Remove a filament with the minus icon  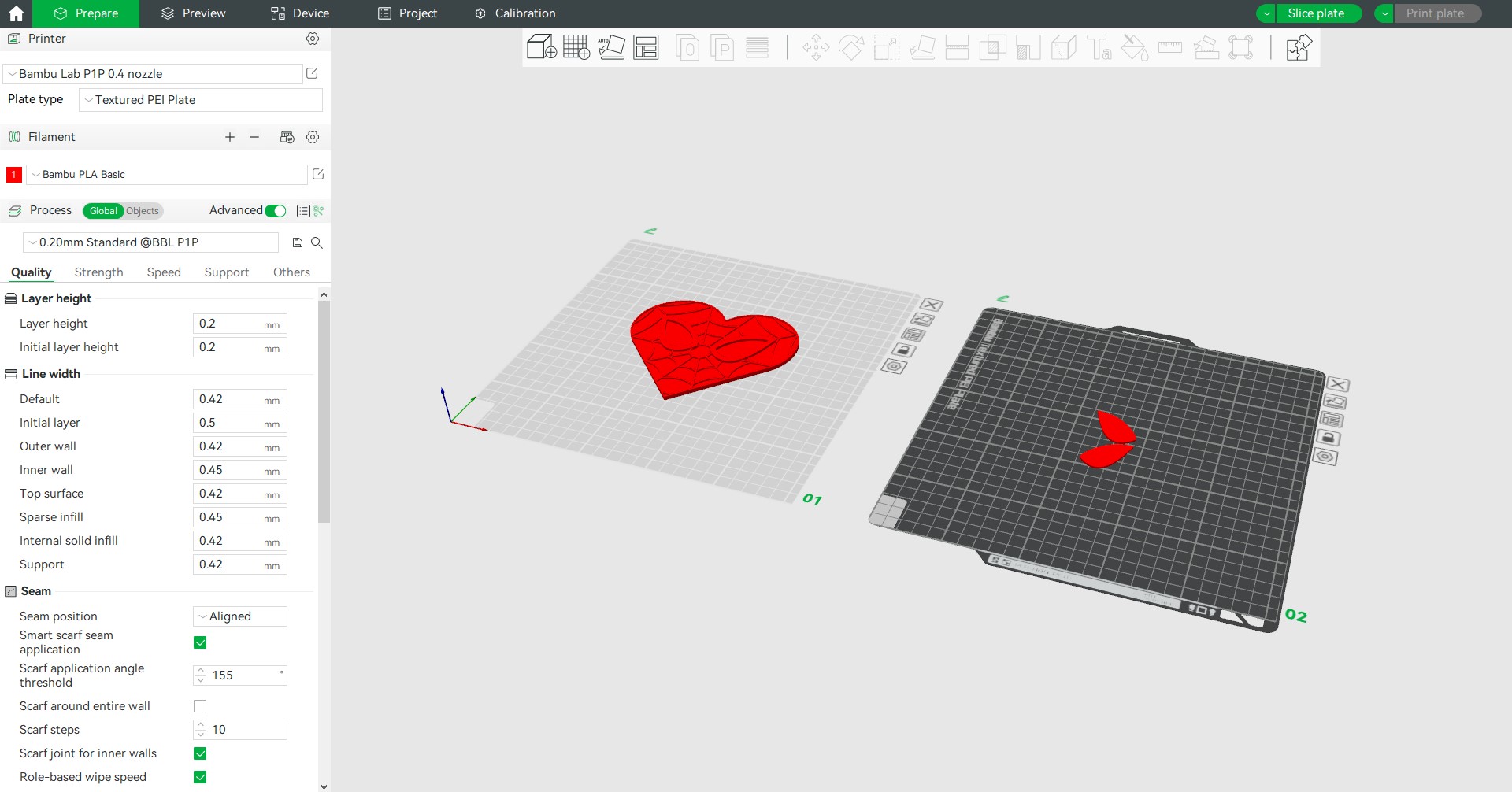point(254,137)
